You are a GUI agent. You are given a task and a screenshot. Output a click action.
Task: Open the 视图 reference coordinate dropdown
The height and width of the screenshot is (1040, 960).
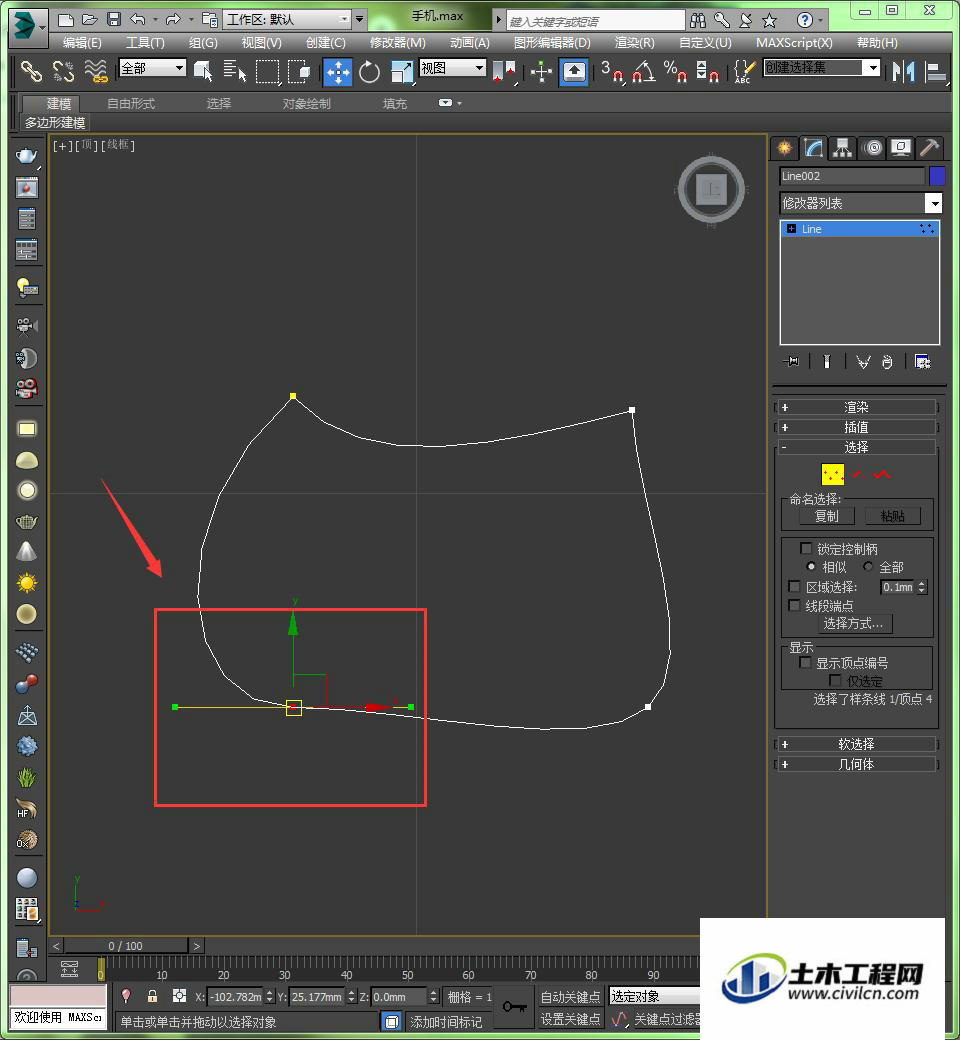pos(452,68)
